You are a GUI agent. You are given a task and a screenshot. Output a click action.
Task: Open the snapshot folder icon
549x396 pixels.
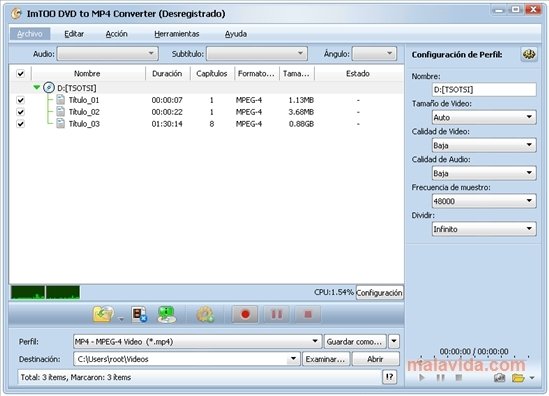coord(518,378)
